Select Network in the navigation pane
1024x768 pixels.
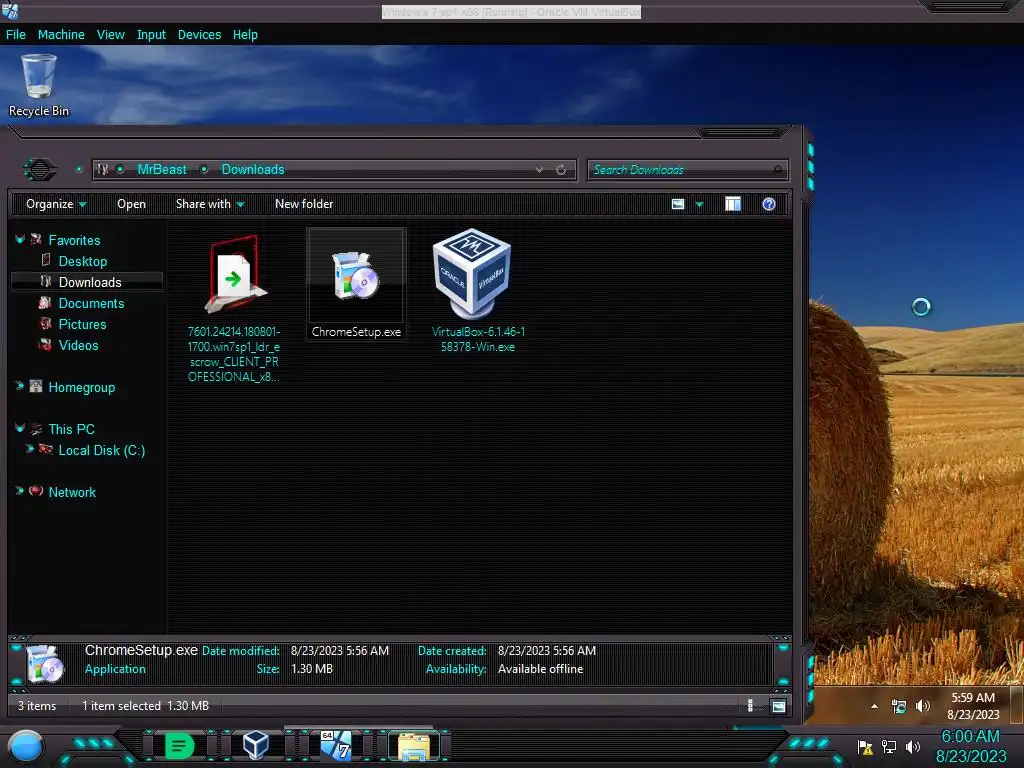tap(72, 492)
